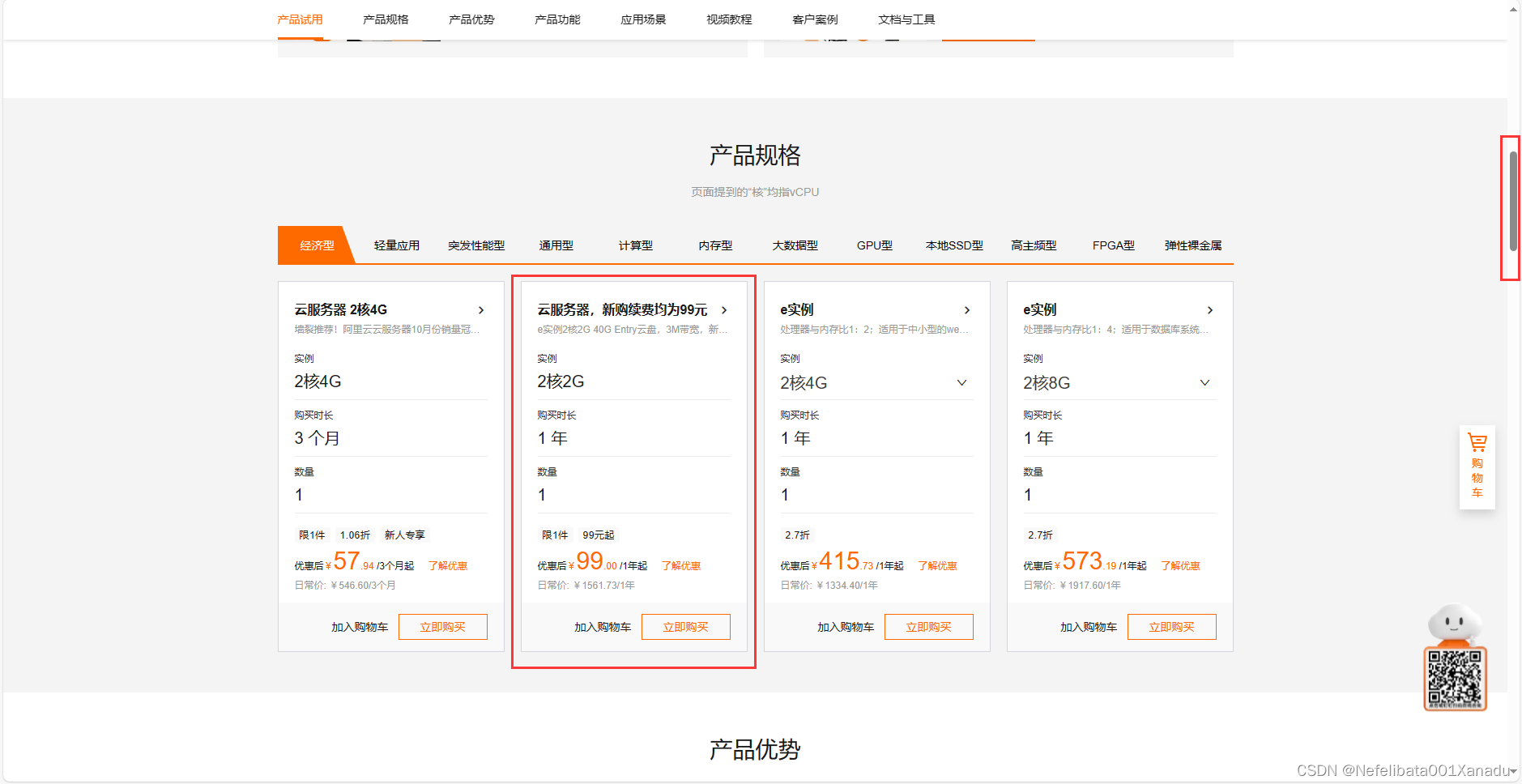The height and width of the screenshot is (784, 1522).
Task: Open arrow of e实例 card with 2核8G
Action: (1210, 310)
